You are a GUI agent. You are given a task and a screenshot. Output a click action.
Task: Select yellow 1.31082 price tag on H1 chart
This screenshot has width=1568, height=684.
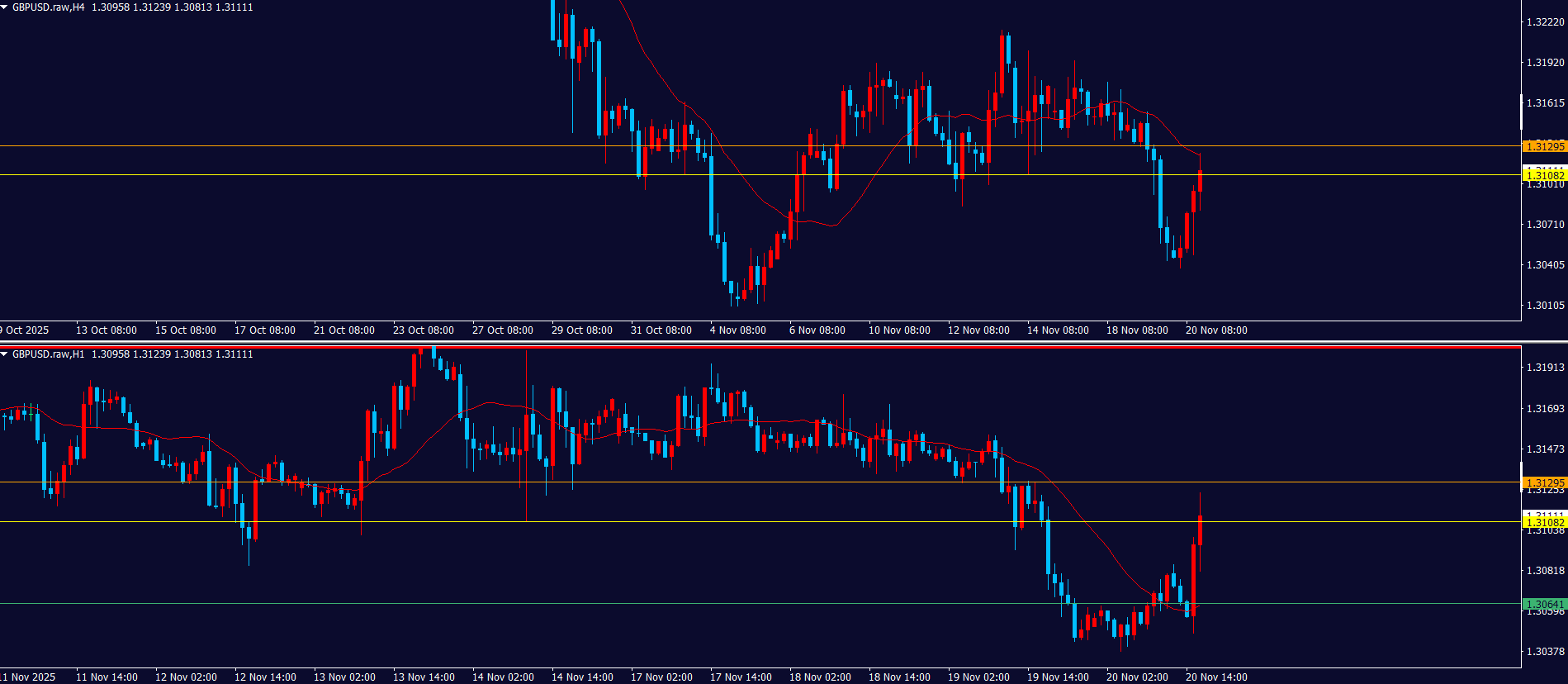click(1544, 522)
